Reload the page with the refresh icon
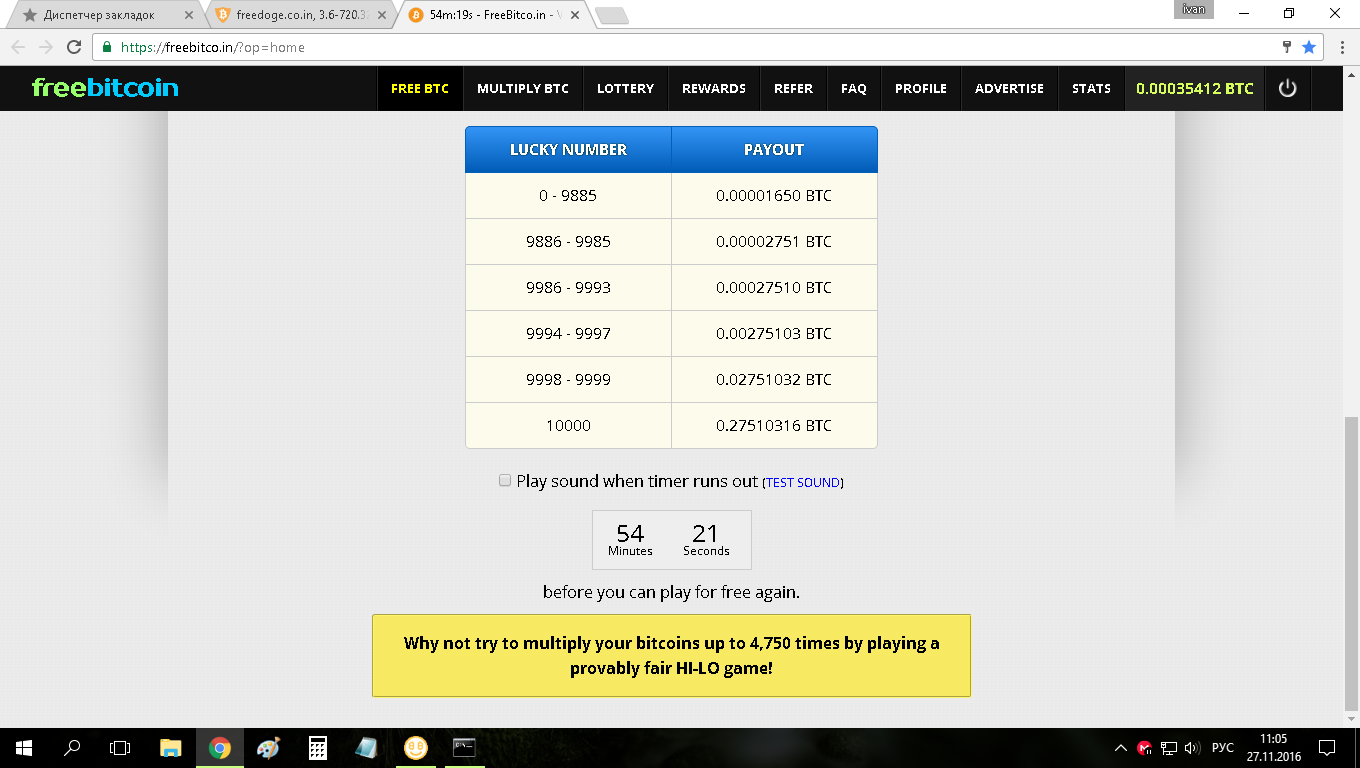Image resolution: width=1360 pixels, height=768 pixels. (73, 47)
